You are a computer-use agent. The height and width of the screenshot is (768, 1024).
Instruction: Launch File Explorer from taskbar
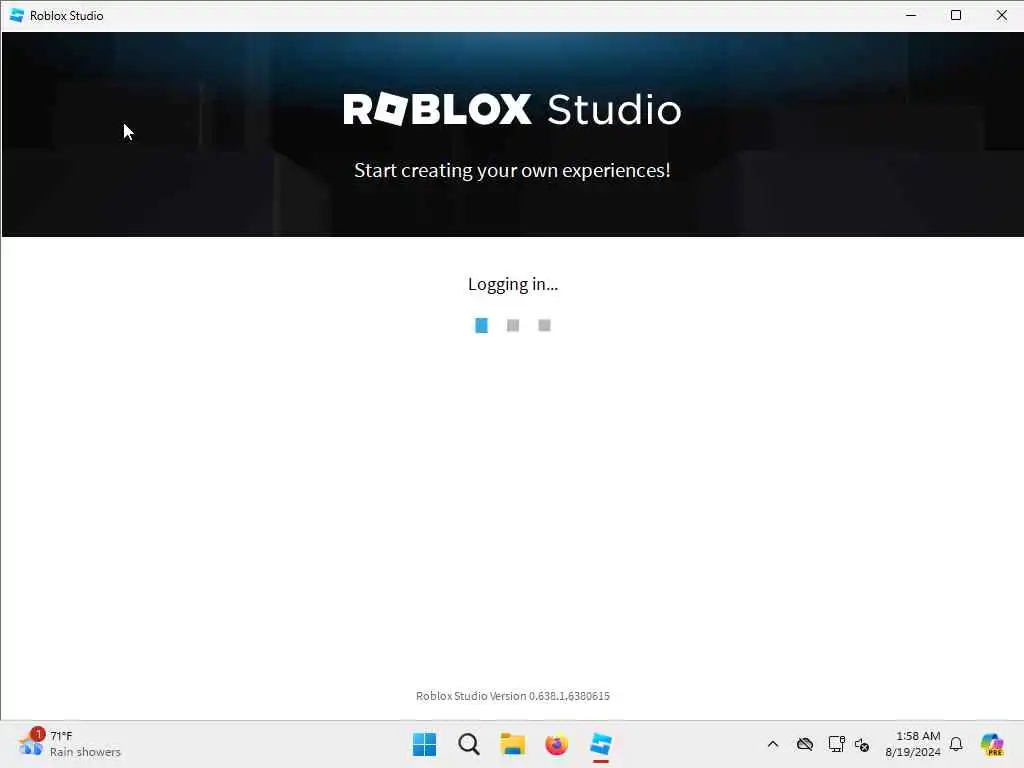[513, 744]
